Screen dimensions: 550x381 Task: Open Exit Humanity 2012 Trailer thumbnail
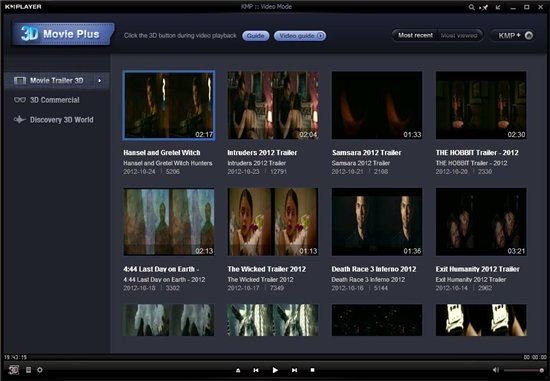click(481, 222)
